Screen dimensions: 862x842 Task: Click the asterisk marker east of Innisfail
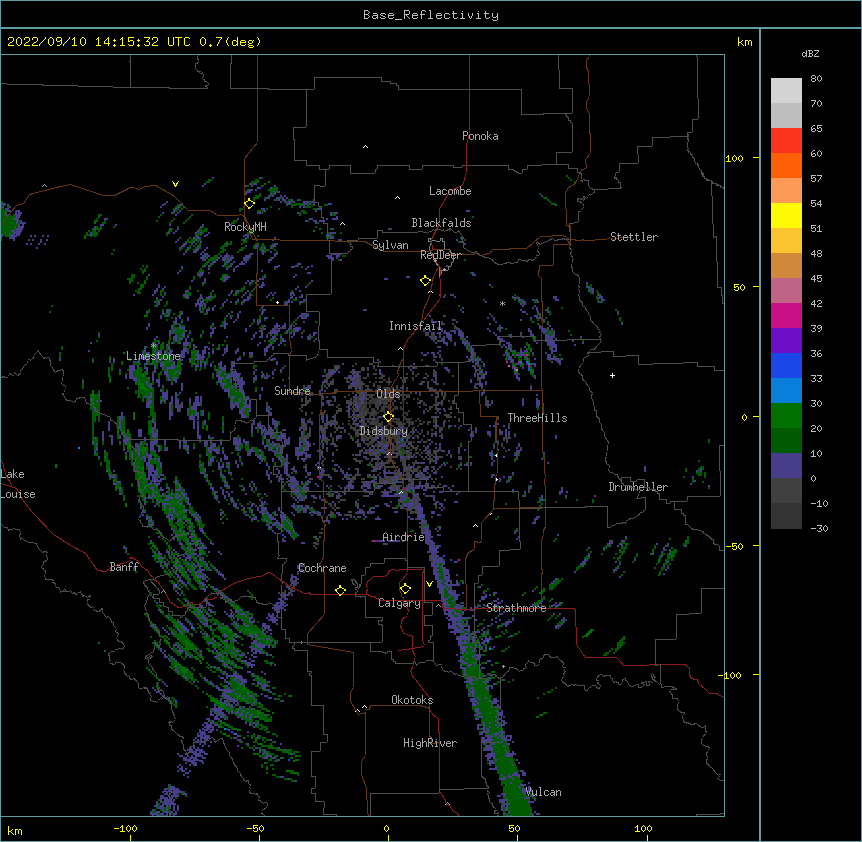click(x=502, y=303)
